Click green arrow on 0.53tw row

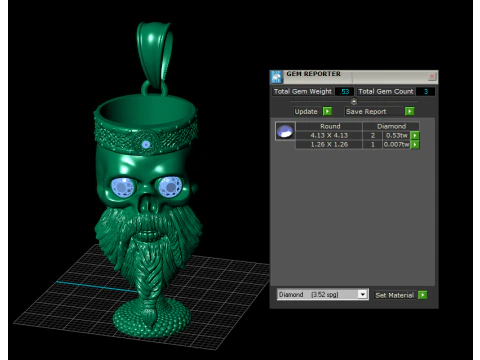[x=415, y=135]
